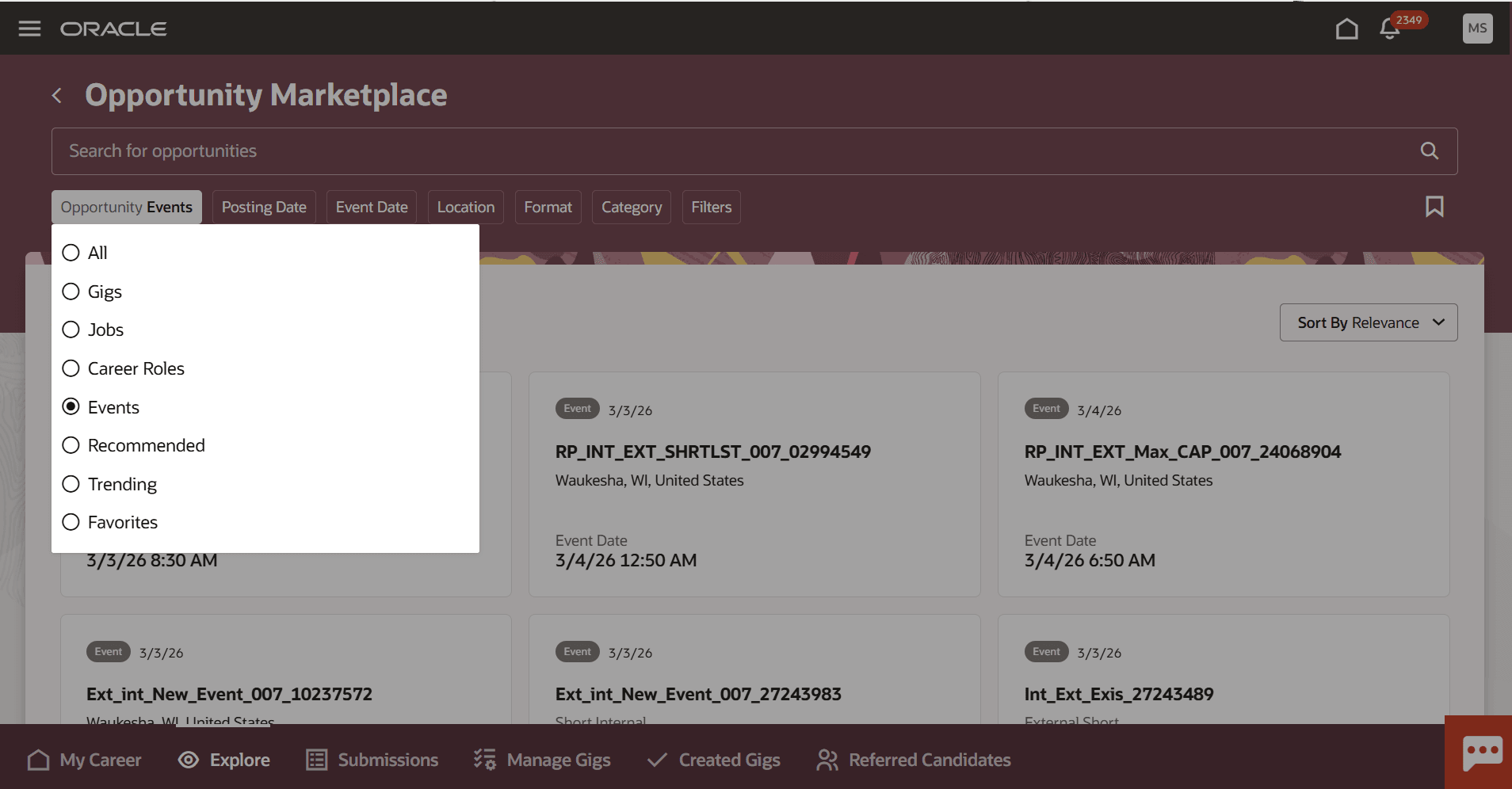
Task: Click Event badge on Int_Ext_Exis card
Action: (1047, 651)
